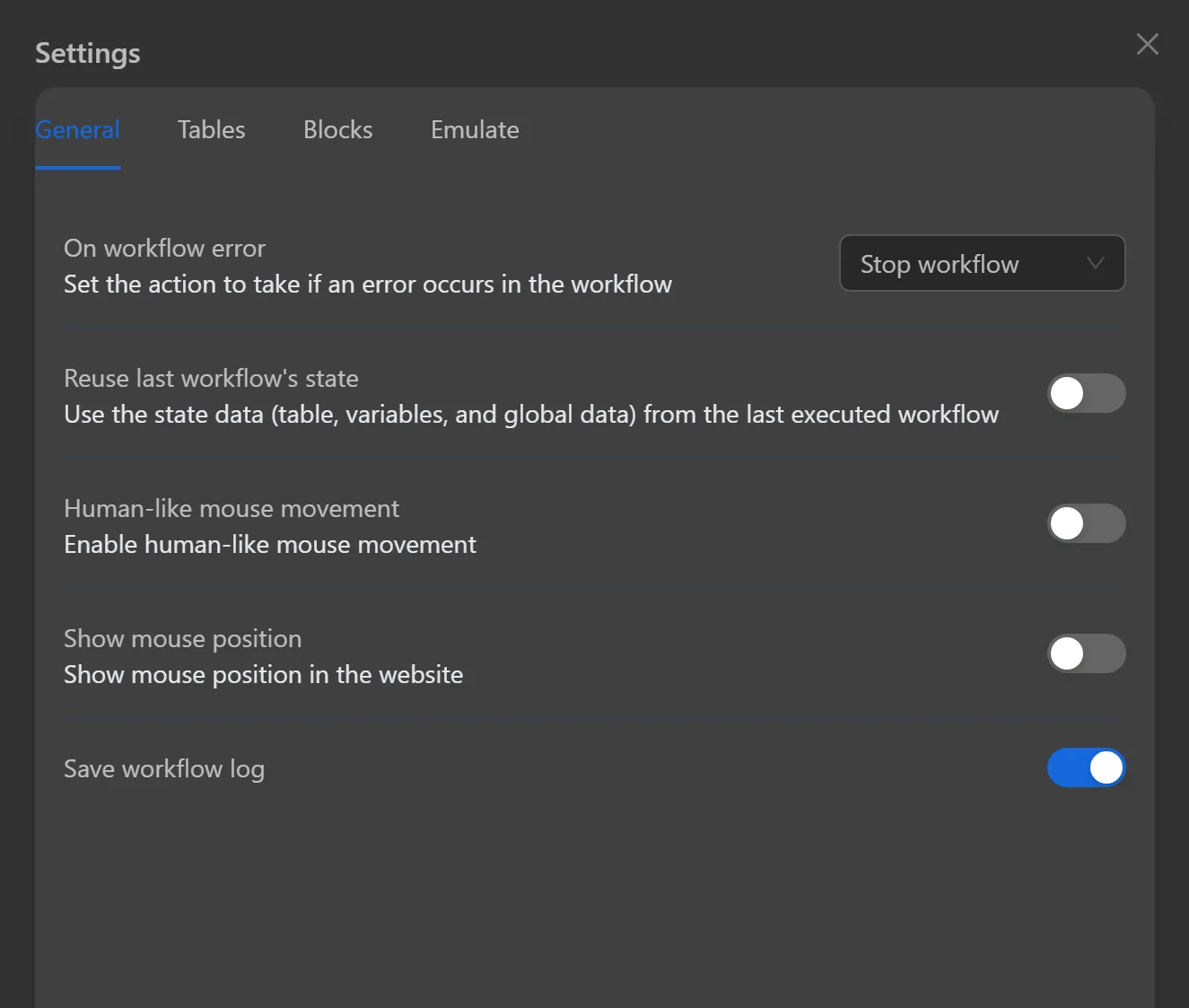The height and width of the screenshot is (1008, 1189).
Task: Disable the Save workflow log option
Action: coord(1086,768)
